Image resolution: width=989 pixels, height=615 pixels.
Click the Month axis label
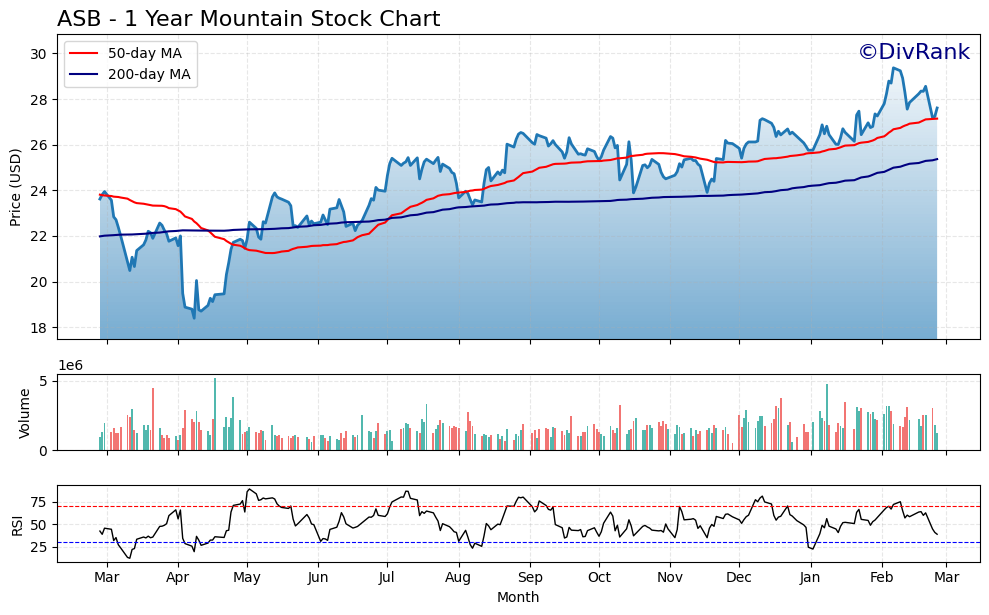pos(516,596)
